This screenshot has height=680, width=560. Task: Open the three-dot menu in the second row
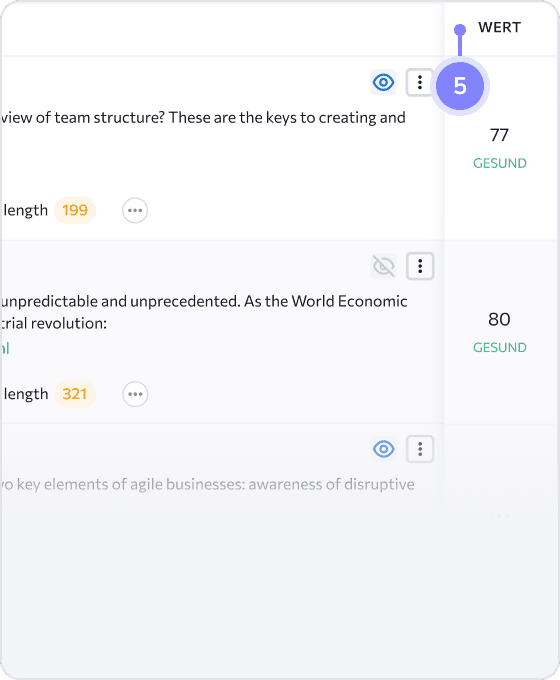click(420, 266)
